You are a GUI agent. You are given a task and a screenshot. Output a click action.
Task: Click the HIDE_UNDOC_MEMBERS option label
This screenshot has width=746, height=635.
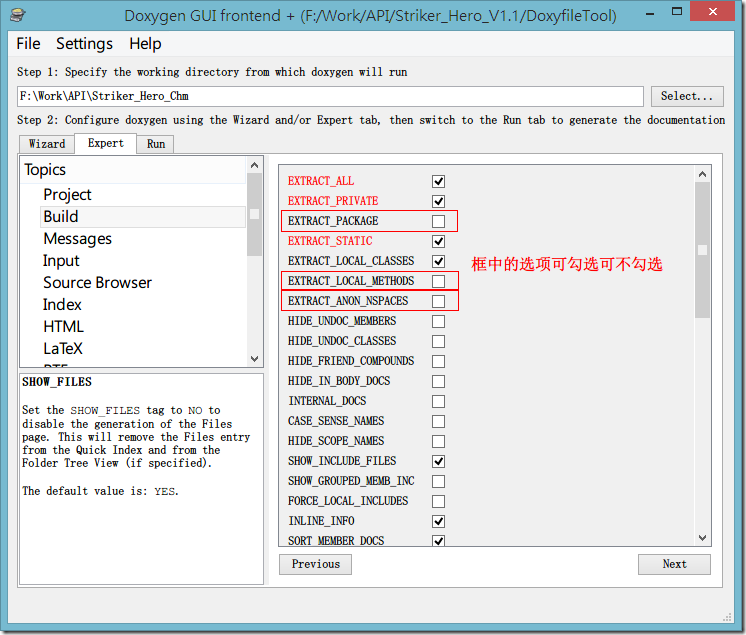coord(342,321)
